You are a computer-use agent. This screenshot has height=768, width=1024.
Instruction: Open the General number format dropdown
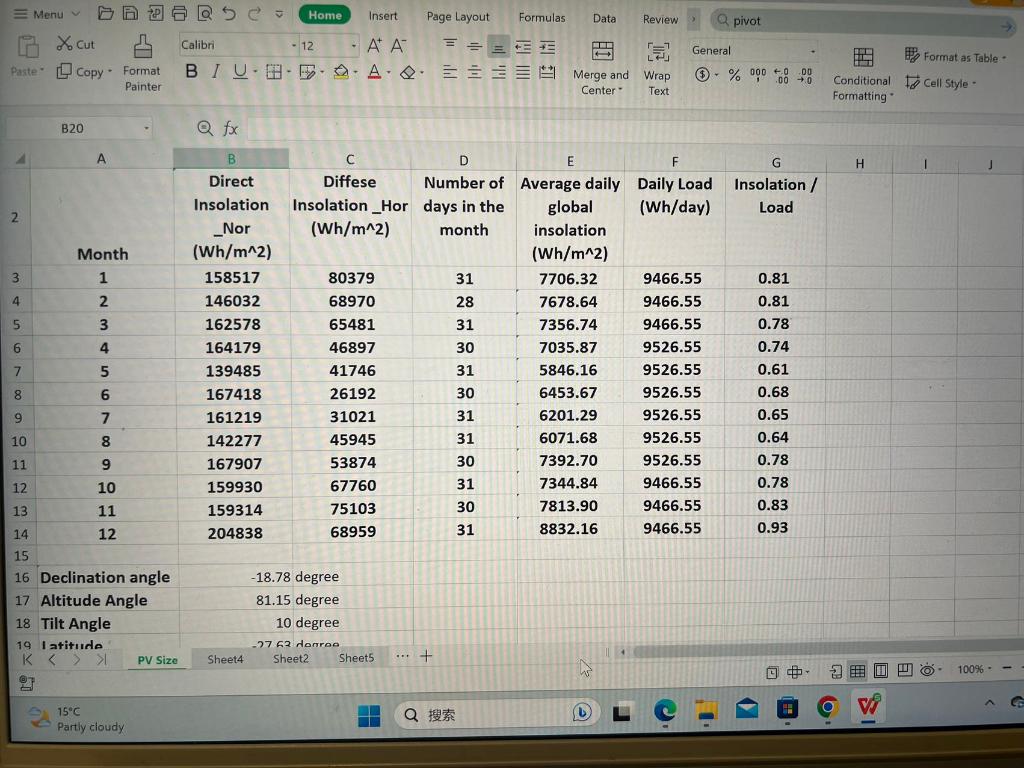point(813,51)
